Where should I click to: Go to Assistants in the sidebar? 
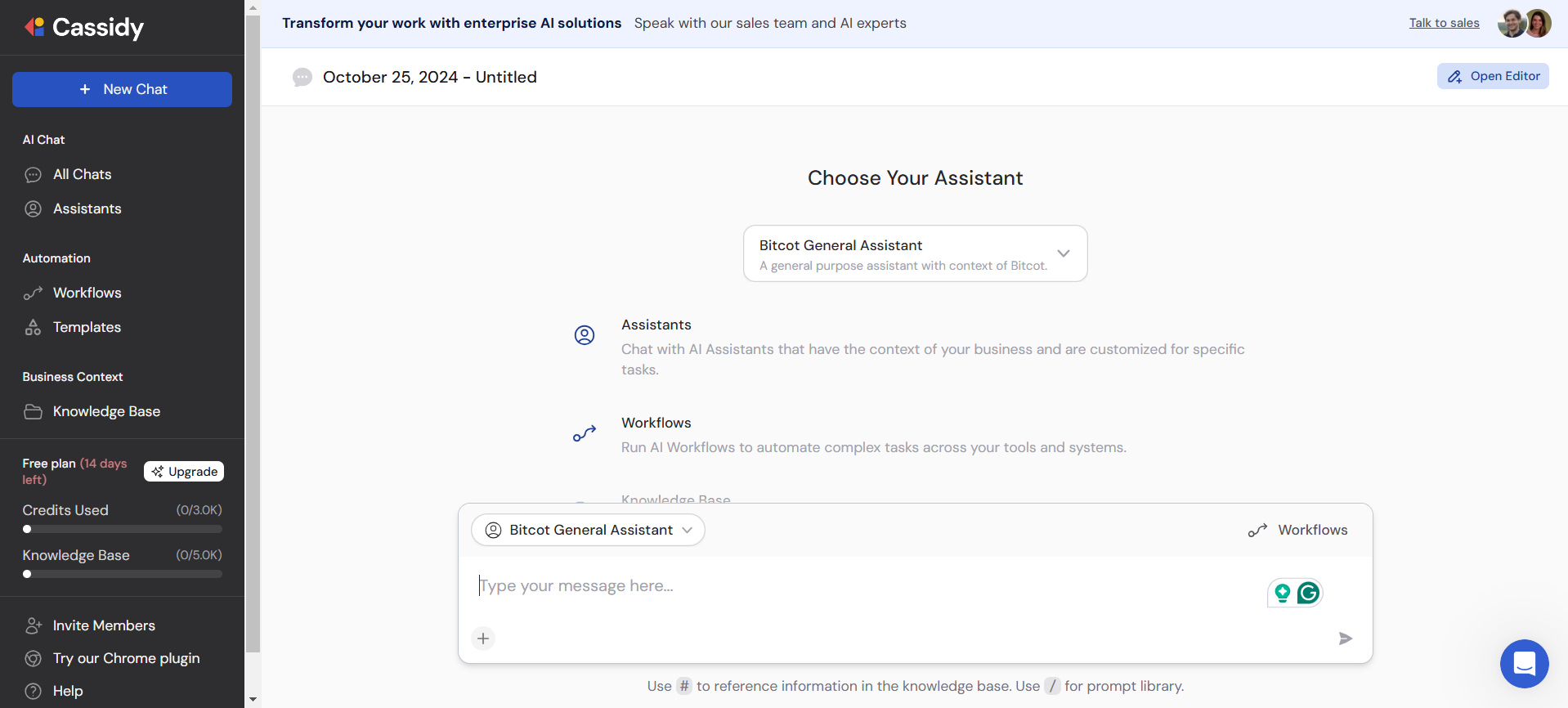[x=87, y=208]
